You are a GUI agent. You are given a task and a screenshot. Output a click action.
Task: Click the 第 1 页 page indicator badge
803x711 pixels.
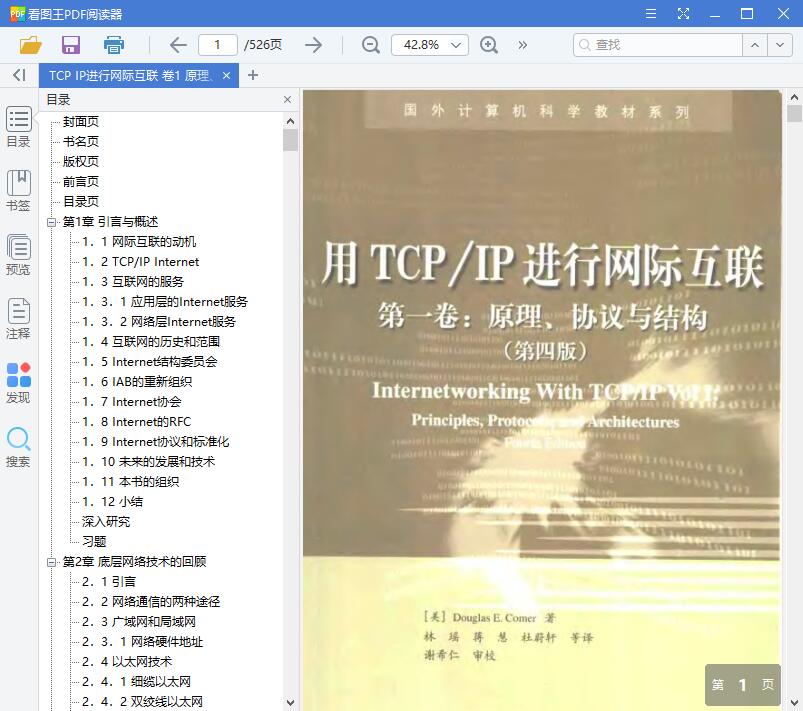(743, 685)
